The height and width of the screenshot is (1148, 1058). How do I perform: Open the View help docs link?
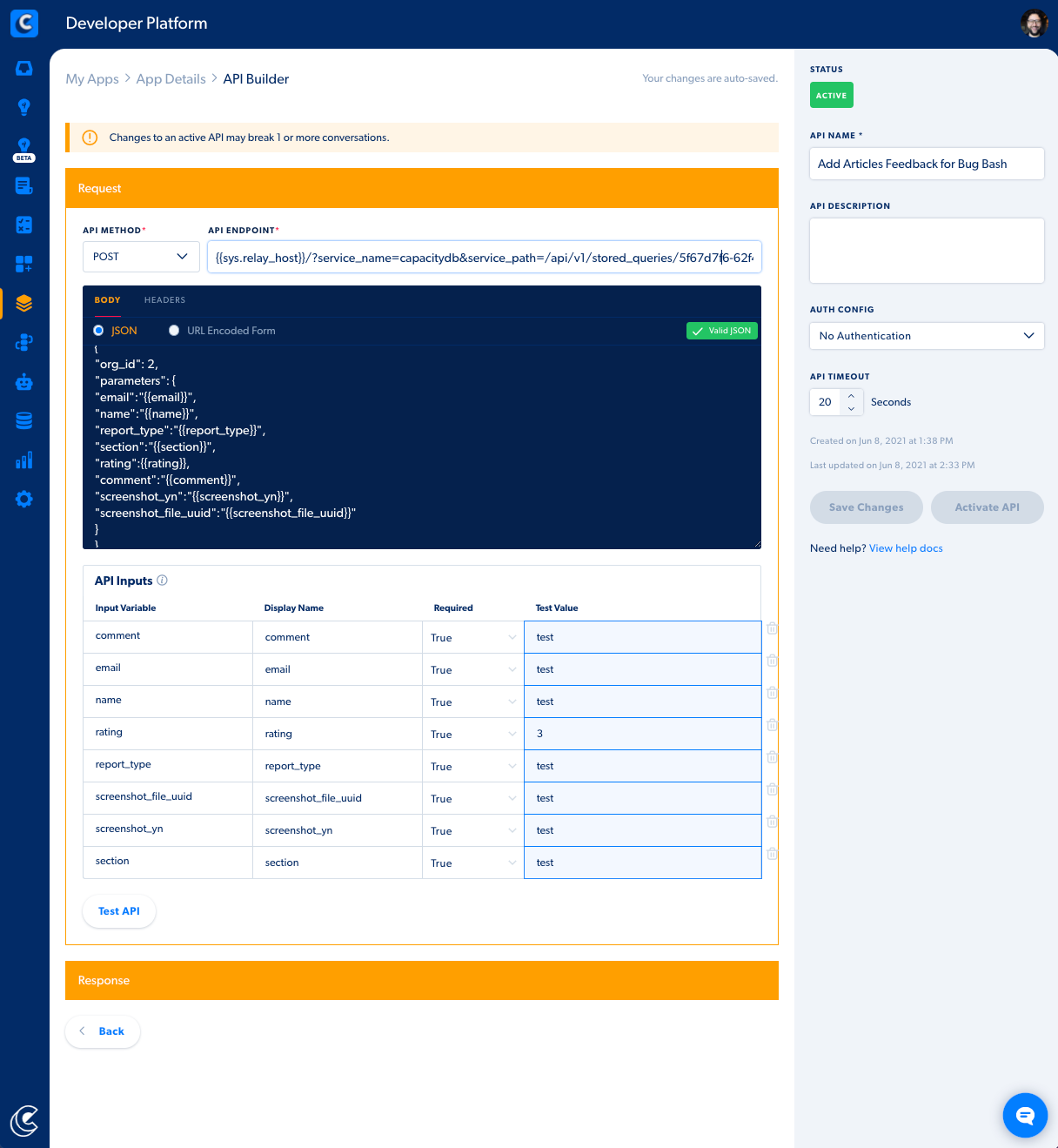pyautogui.click(x=906, y=548)
